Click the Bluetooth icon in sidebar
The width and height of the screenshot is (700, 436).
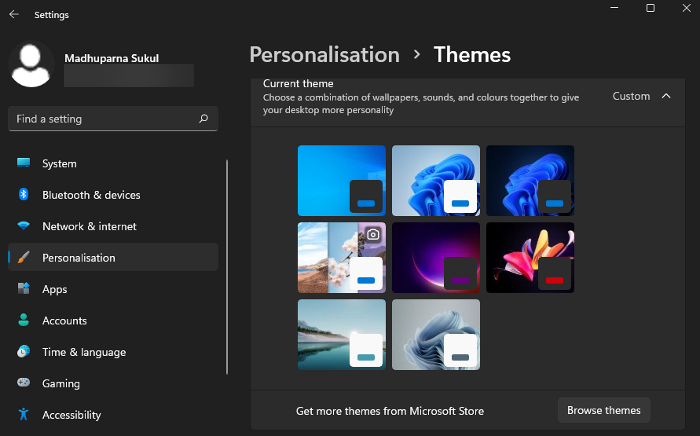tap(23, 194)
